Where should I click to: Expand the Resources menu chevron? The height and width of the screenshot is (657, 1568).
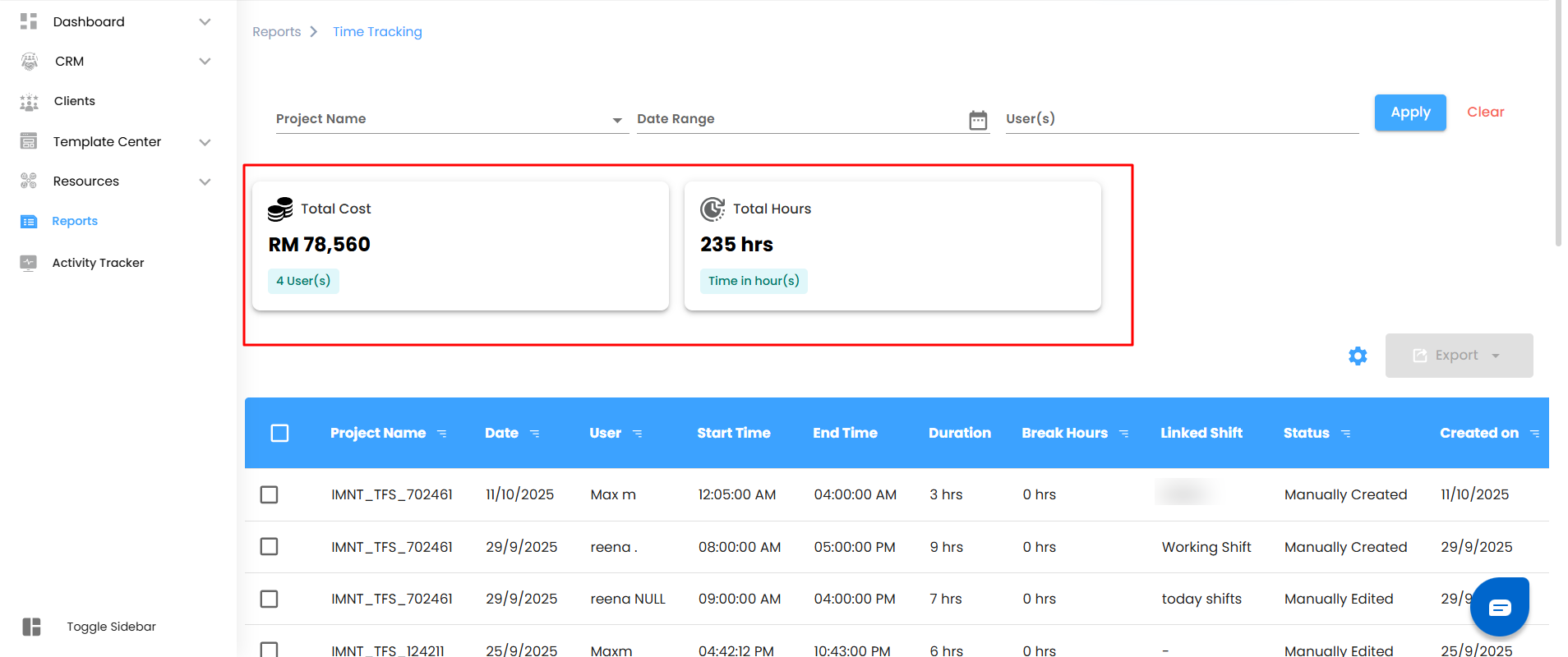point(205,181)
